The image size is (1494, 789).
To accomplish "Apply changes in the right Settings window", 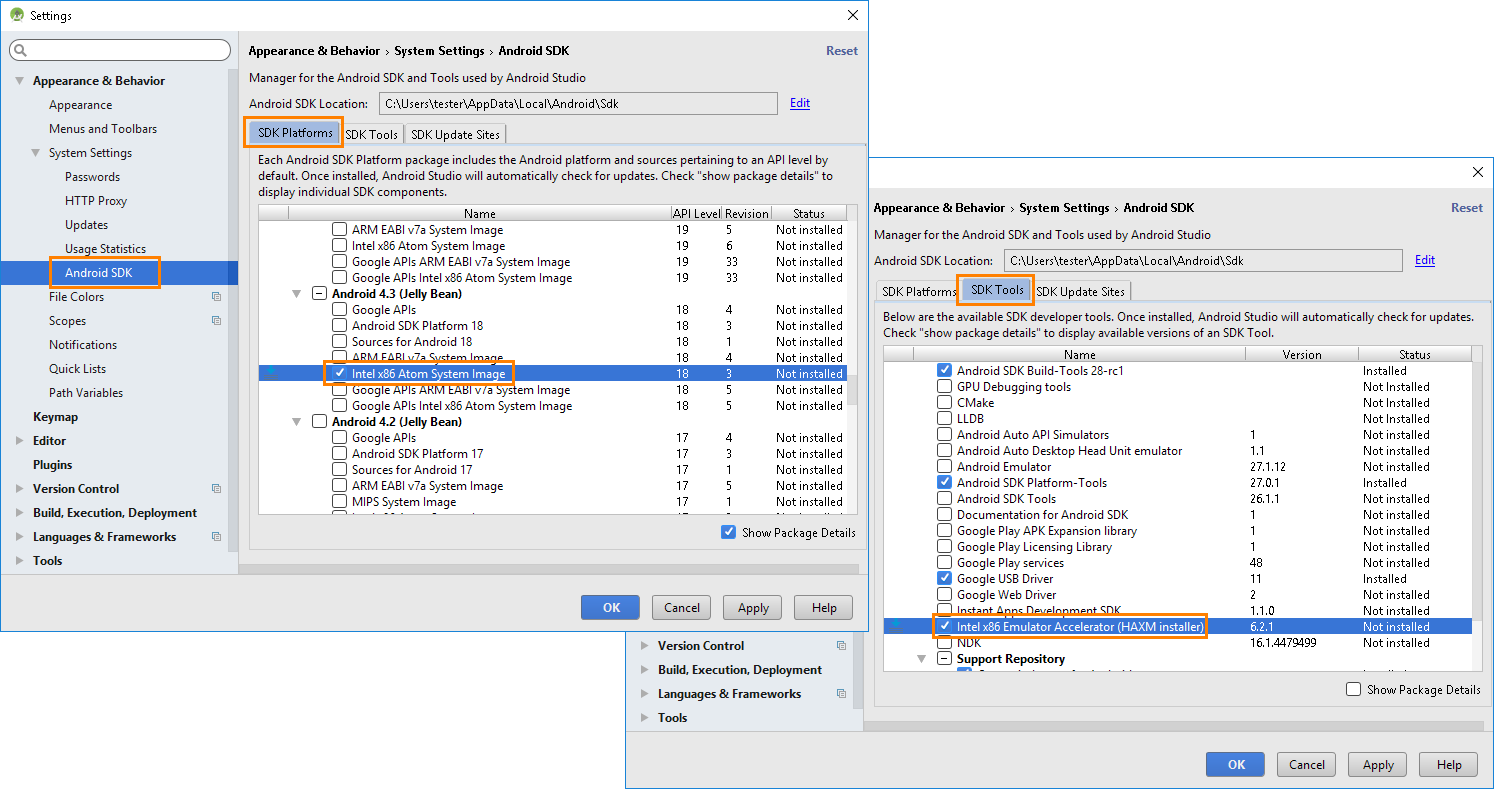I will (x=1378, y=764).
